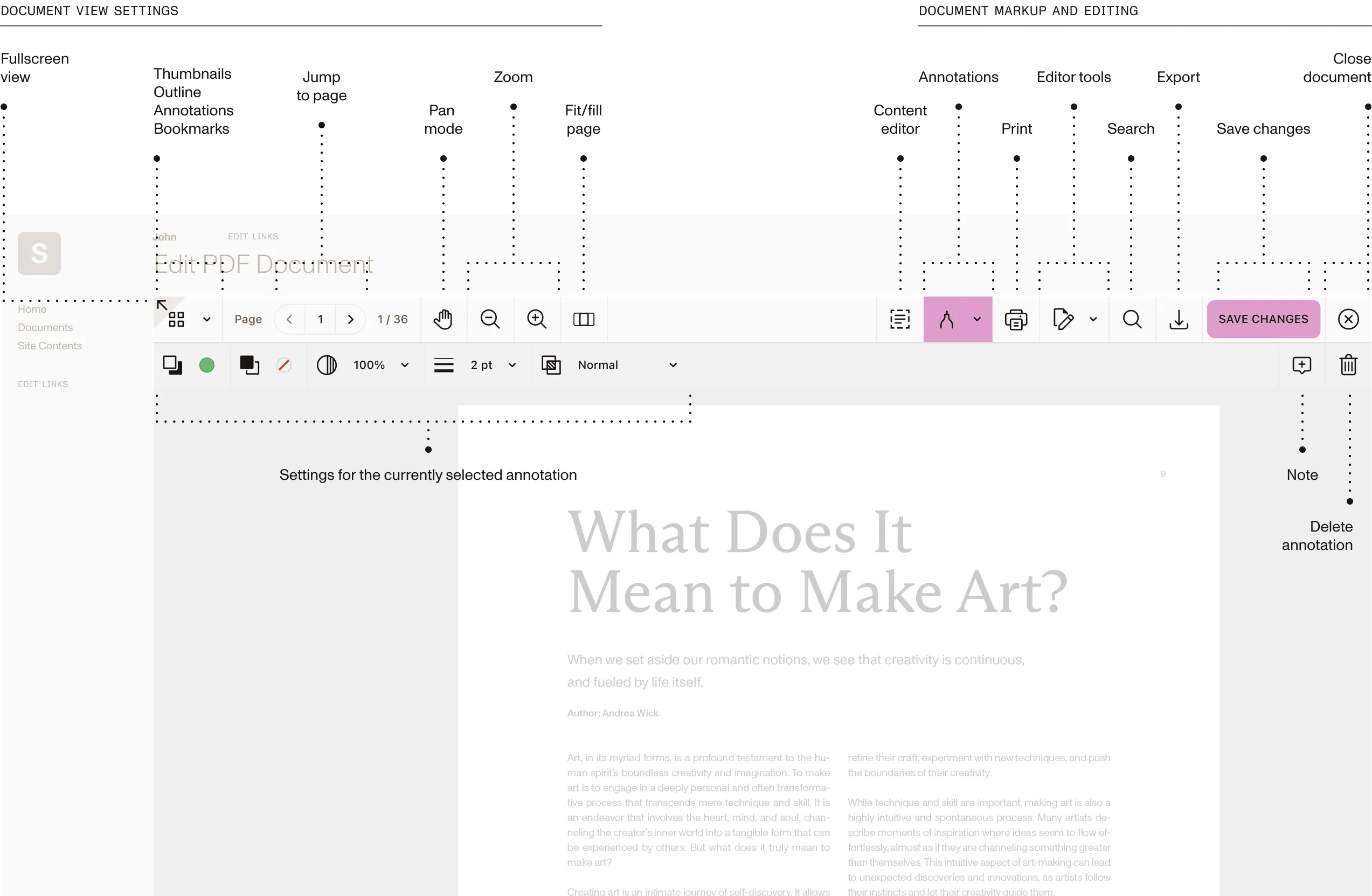Select the green color swatch

point(207,364)
